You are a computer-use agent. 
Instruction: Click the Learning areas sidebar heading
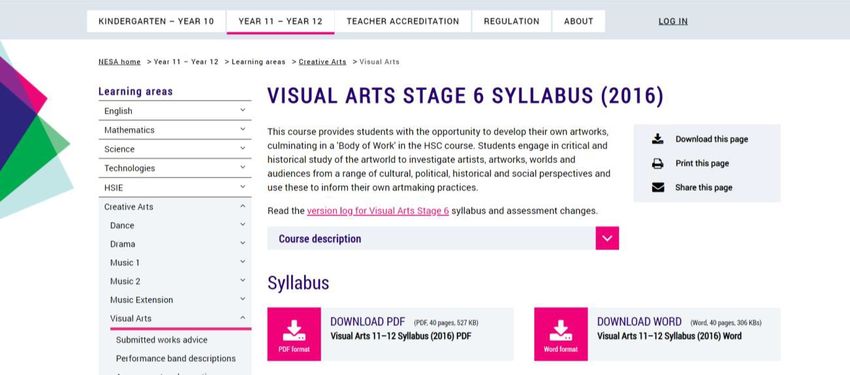point(136,91)
